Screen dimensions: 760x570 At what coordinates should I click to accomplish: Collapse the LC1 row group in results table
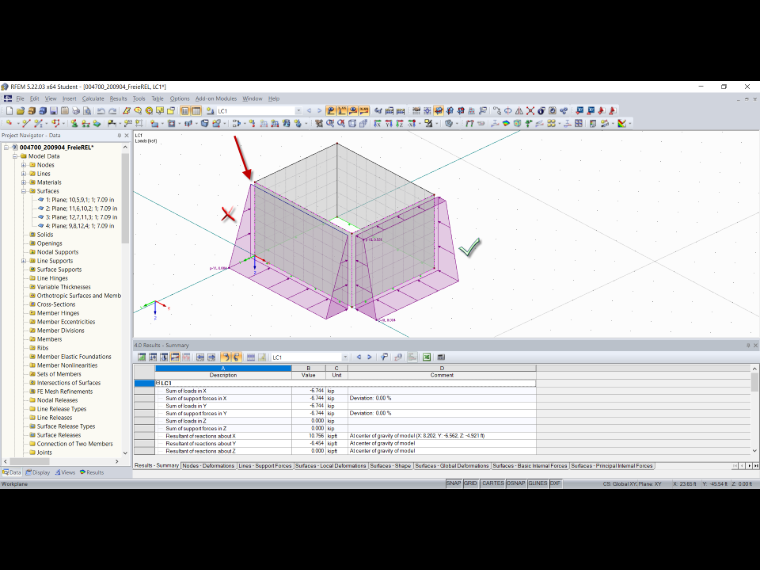[x=158, y=383]
